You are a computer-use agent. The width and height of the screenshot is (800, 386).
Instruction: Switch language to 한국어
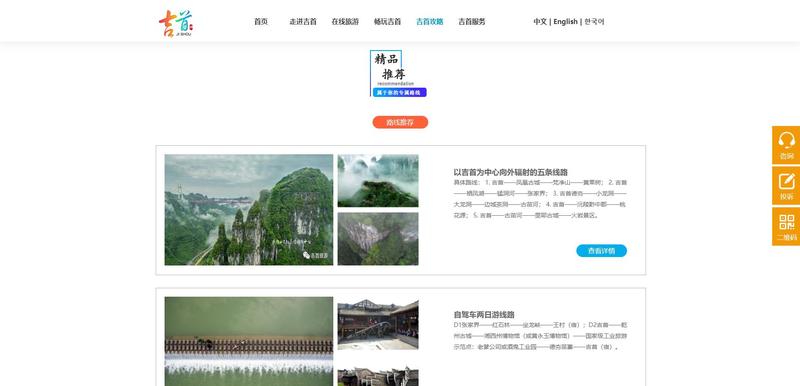coord(594,21)
